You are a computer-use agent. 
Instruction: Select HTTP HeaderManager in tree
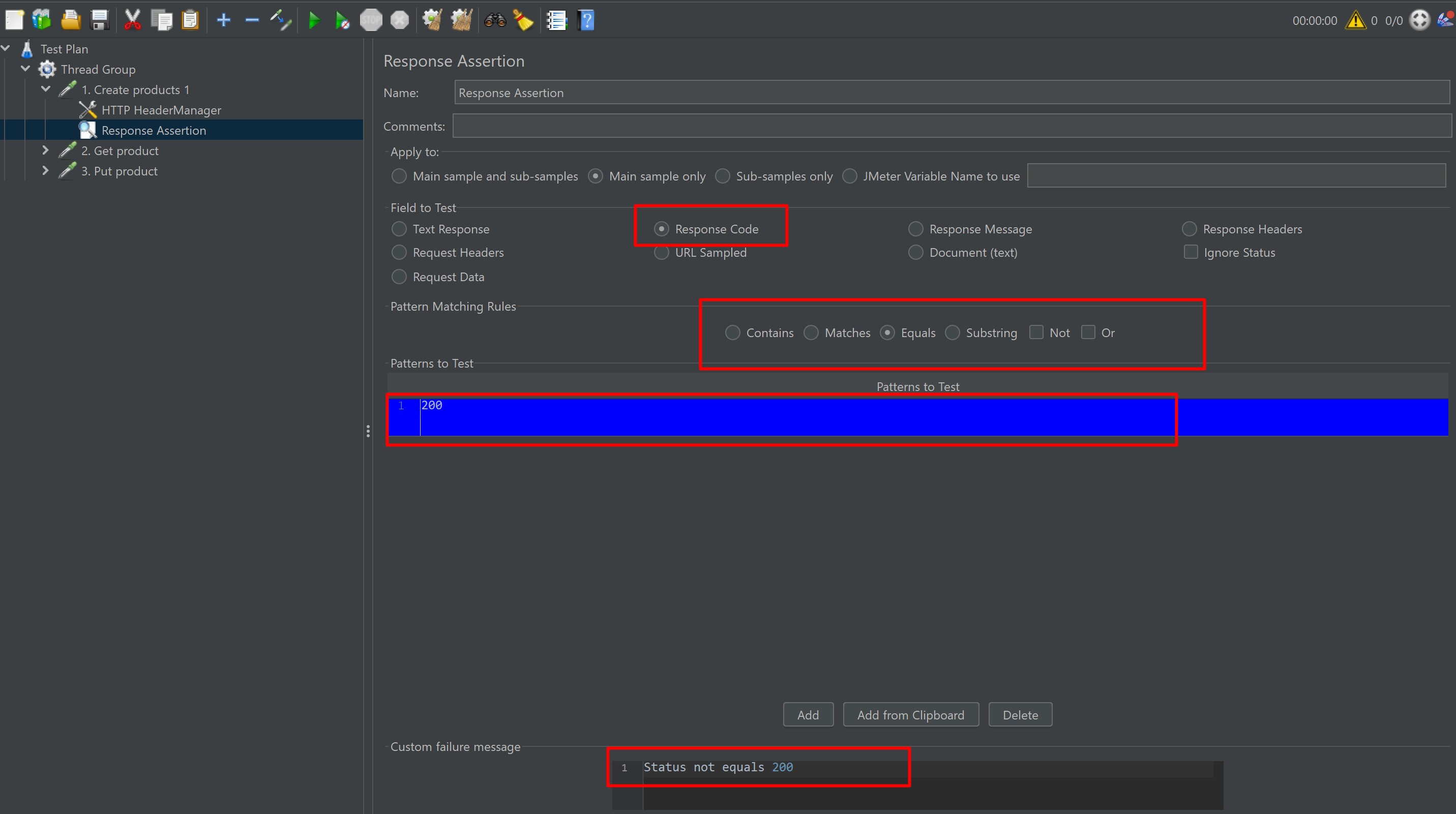coord(161,110)
